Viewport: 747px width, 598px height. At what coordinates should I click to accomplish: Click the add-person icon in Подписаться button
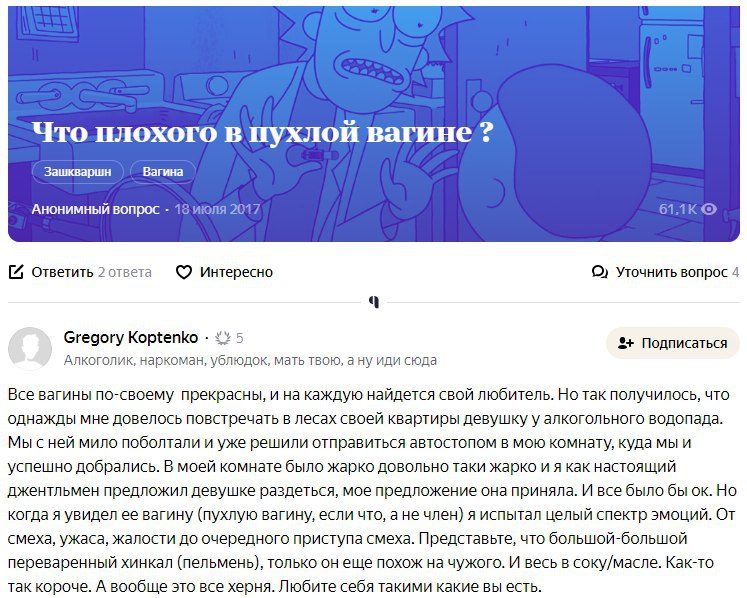[626, 343]
